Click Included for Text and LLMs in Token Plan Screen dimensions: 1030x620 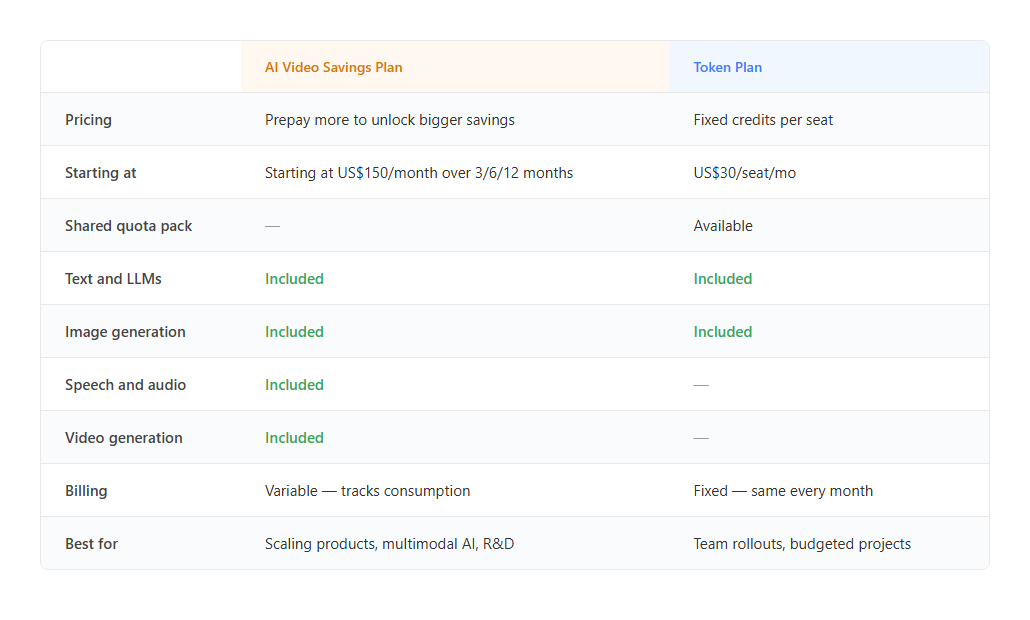(723, 279)
